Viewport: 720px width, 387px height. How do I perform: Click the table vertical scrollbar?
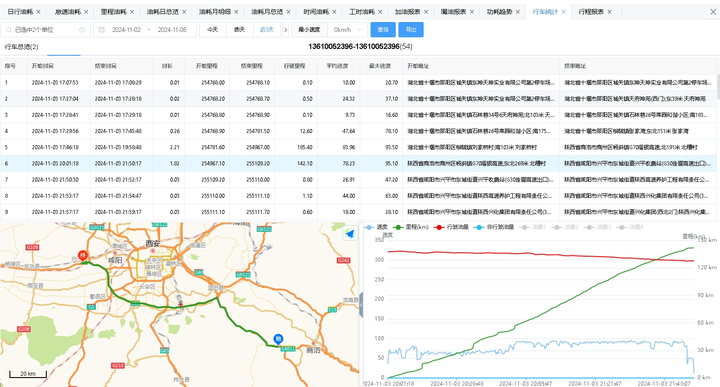[x=718, y=87]
